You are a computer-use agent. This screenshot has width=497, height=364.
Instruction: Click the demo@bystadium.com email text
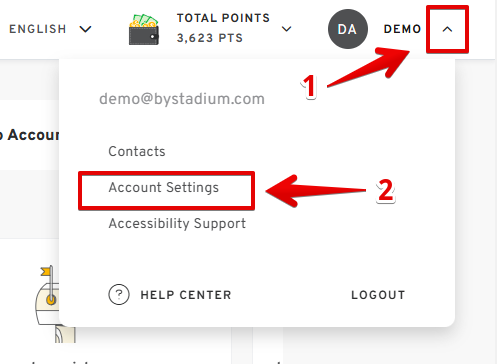pos(182,99)
